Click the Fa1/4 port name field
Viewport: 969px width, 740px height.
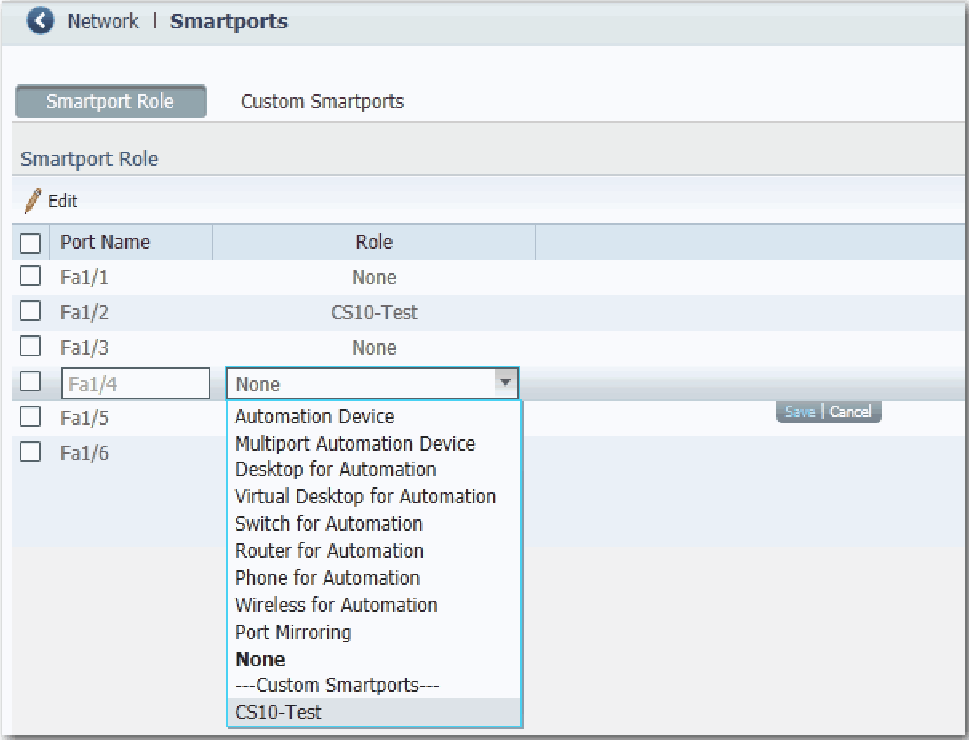(135, 384)
